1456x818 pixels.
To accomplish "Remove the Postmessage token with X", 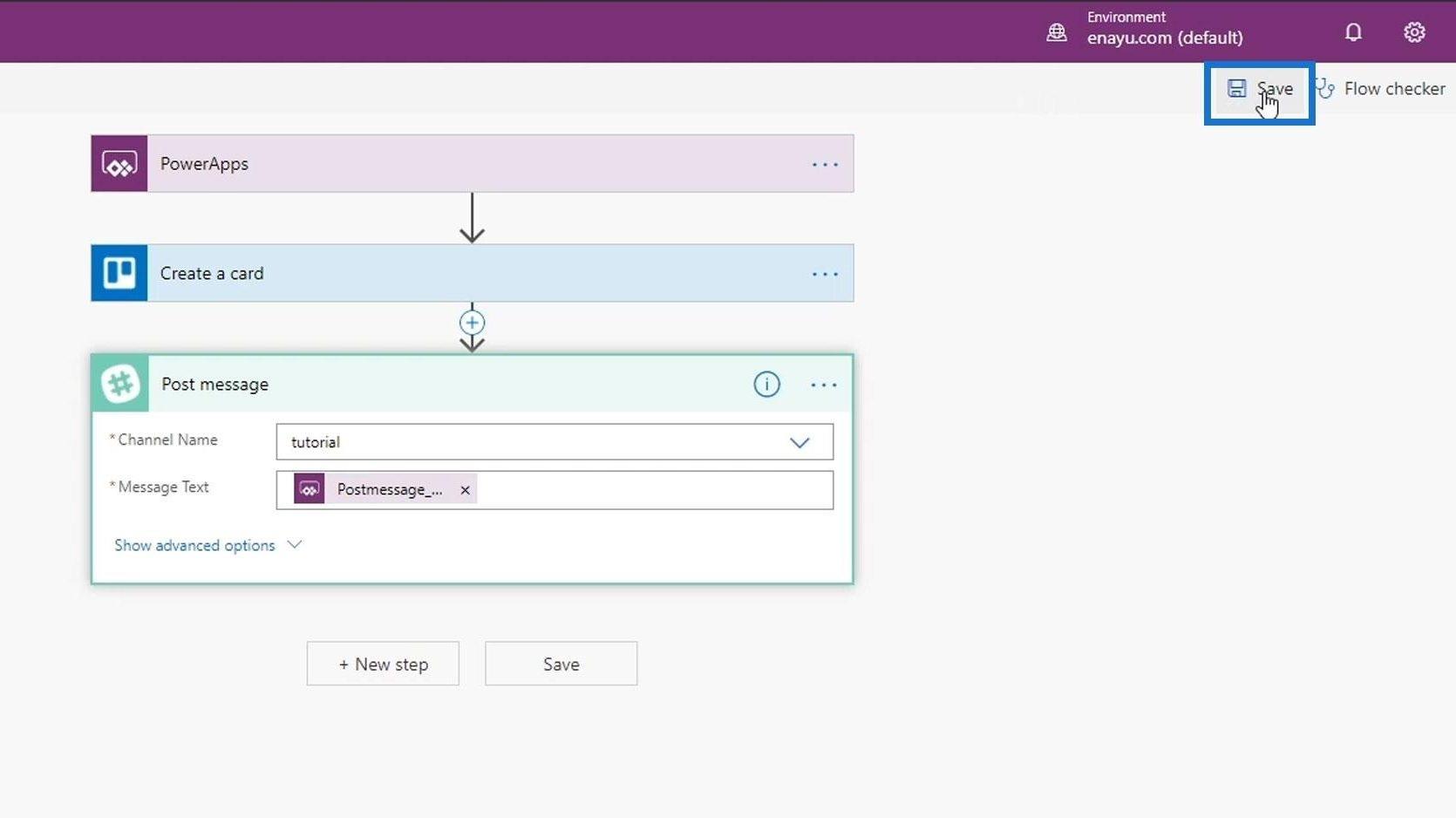I will click(465, 490).
